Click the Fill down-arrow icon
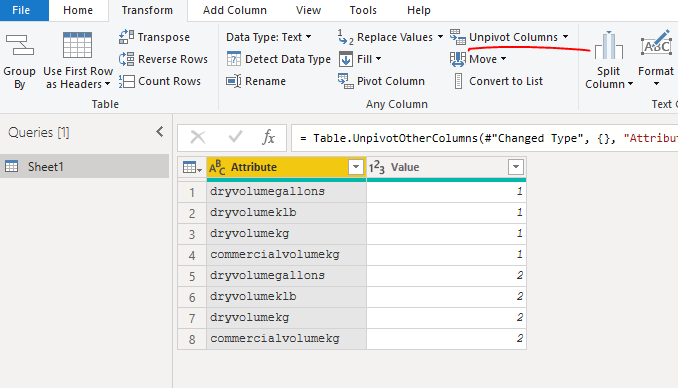Screen dimensions: 678x388 [x=345, y=59]
